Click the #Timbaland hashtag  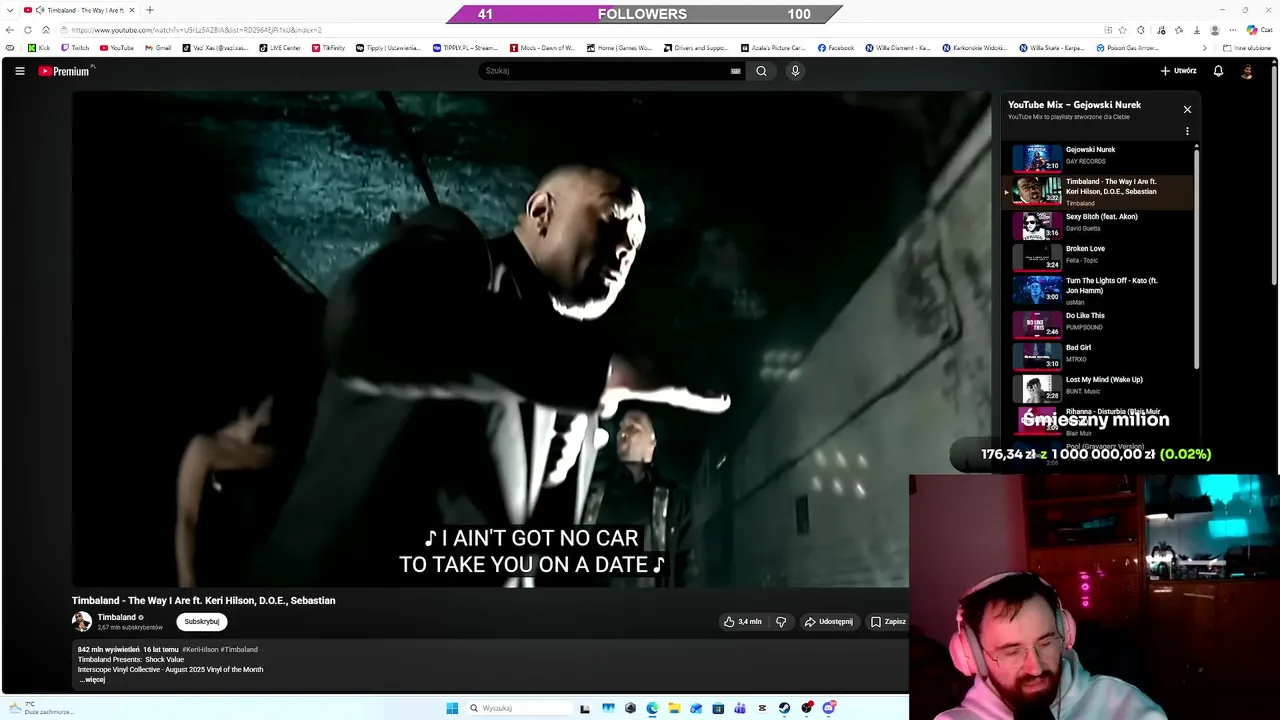[x=239, y=649]
